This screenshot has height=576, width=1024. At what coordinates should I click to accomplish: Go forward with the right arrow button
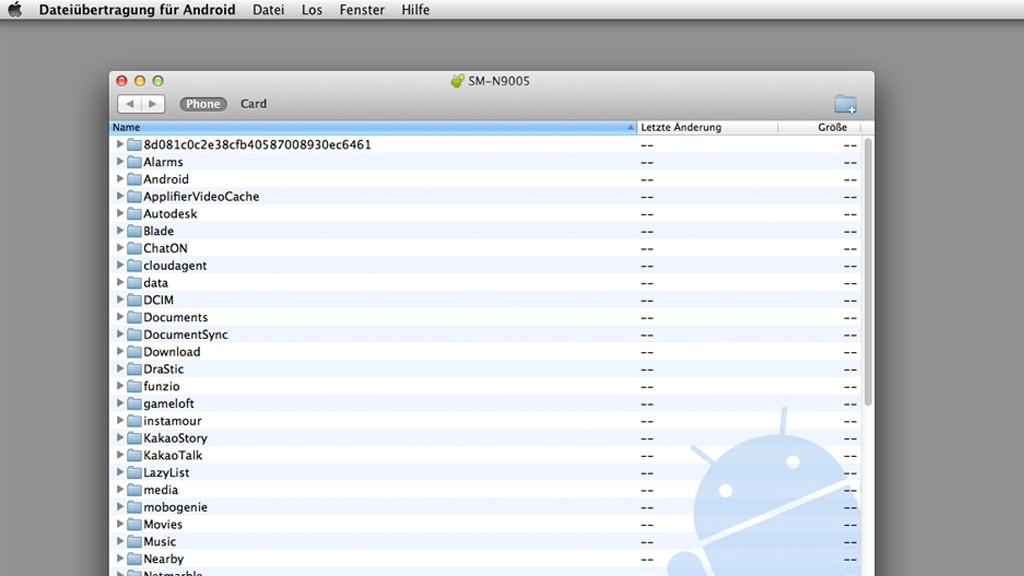(x=153, y=104)
